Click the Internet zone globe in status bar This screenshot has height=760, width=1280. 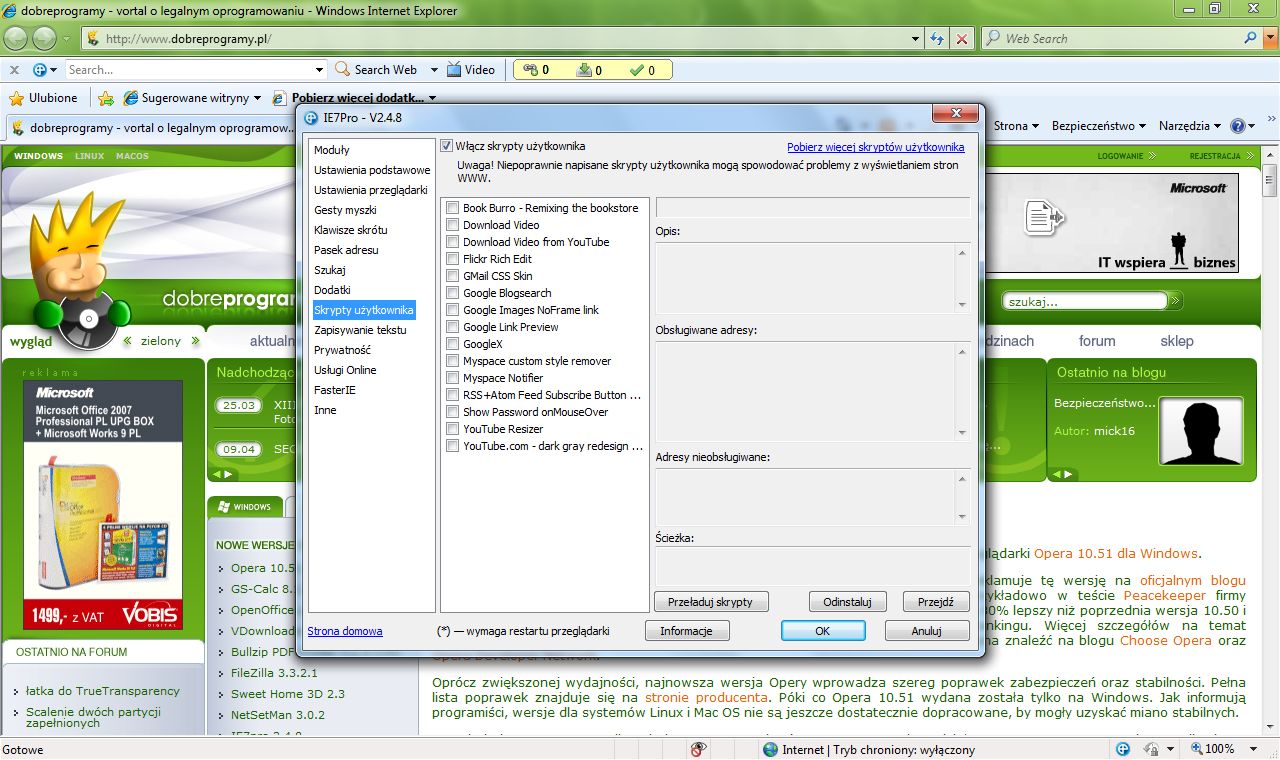[x=770, y=749]
